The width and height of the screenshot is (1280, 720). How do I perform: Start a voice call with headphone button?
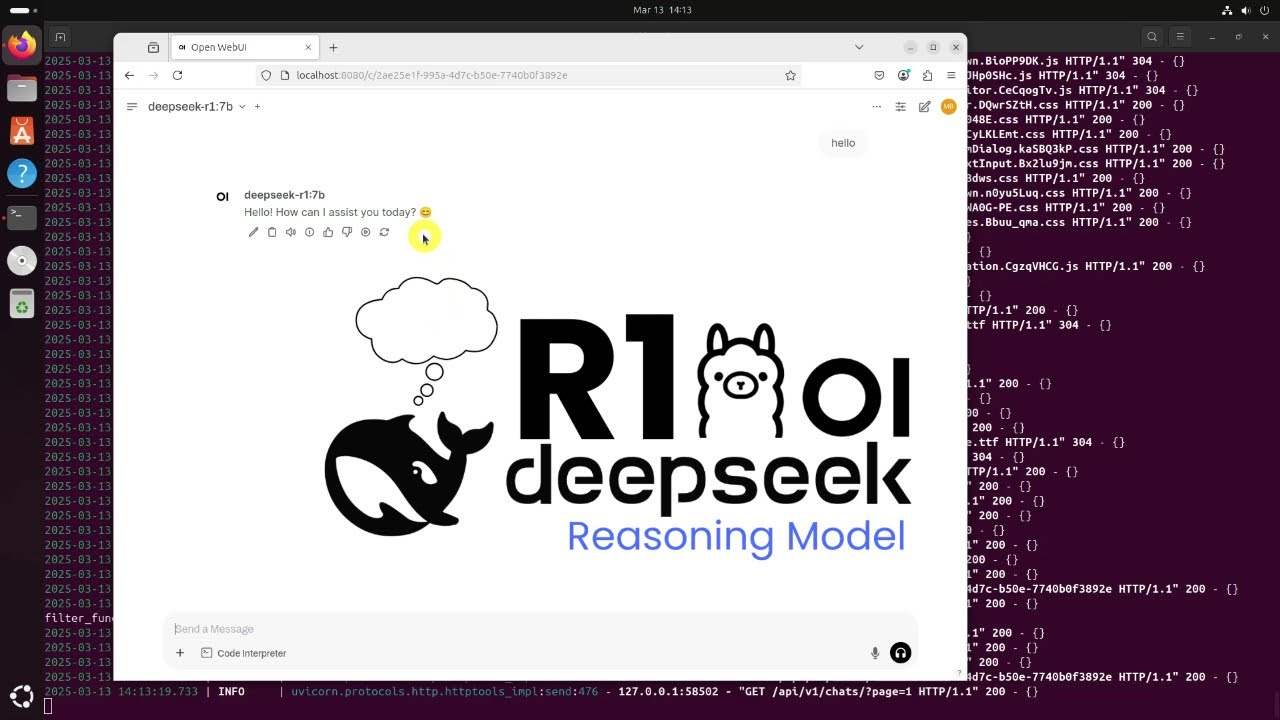pyautogui.click(x=900, y=653)
